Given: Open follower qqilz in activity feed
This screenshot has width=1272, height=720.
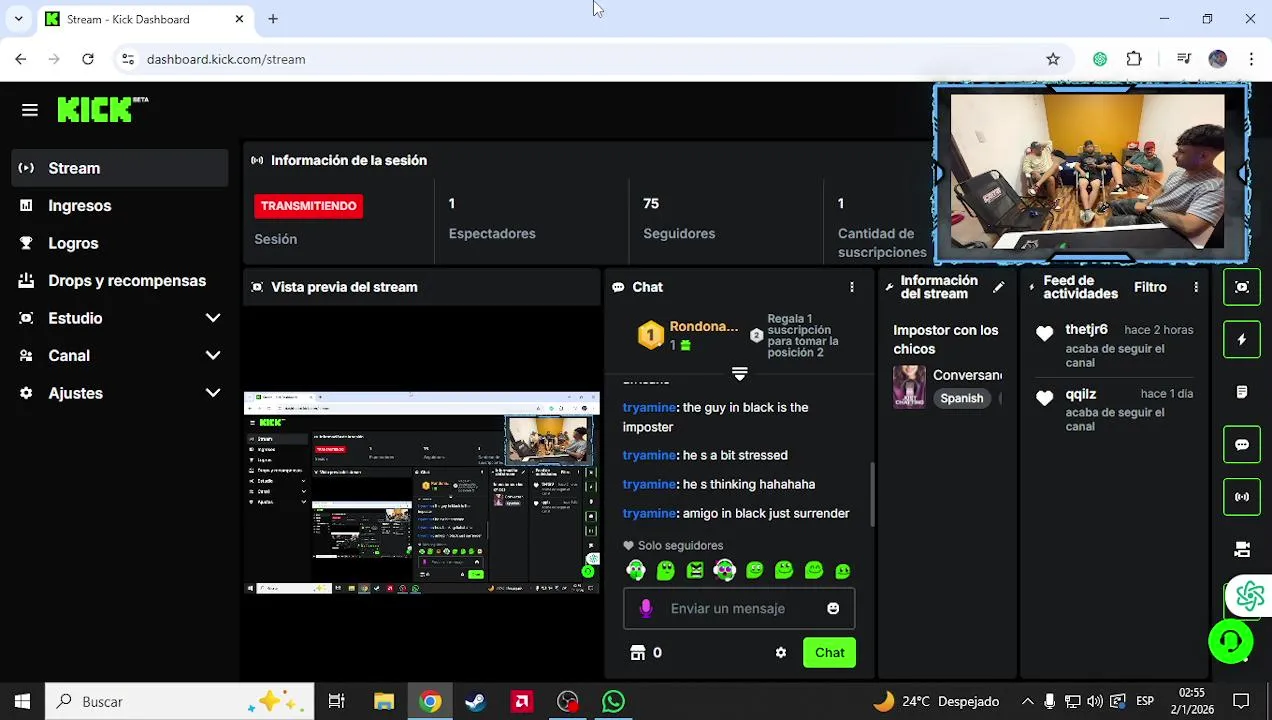Looking at the screenshot, I should pyautogui.click(x=1081, y=394).
